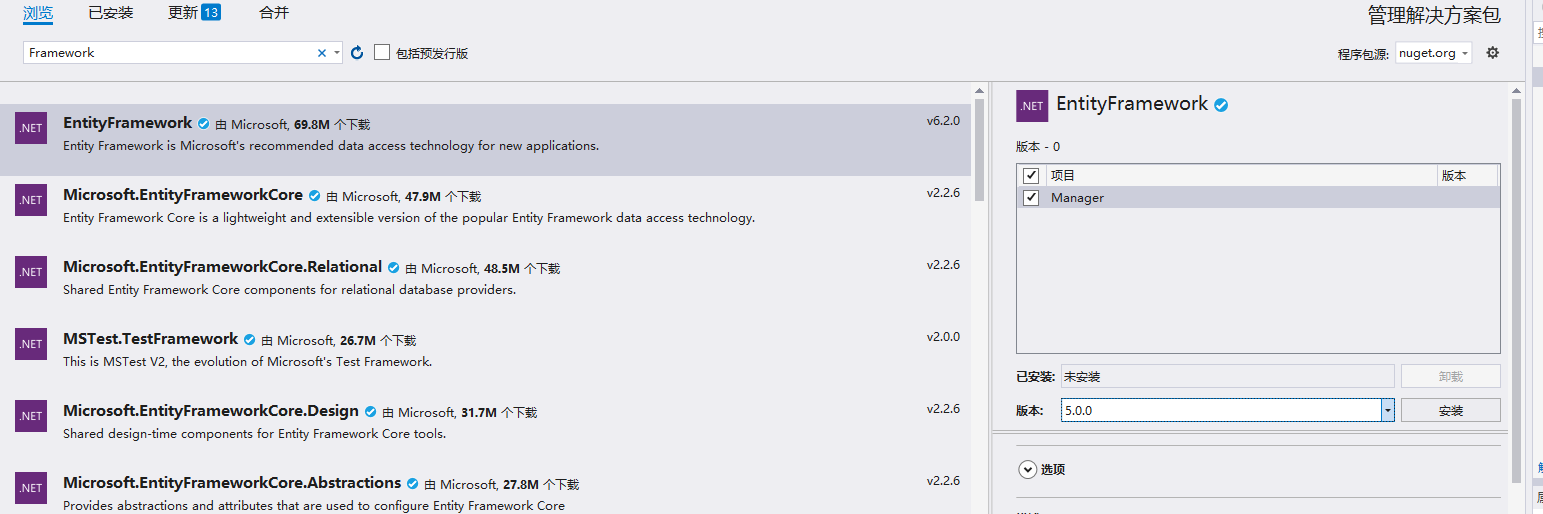The image size is (1543, 514).
Task: Expand the 选项 section
Action: click(1027, 469)
